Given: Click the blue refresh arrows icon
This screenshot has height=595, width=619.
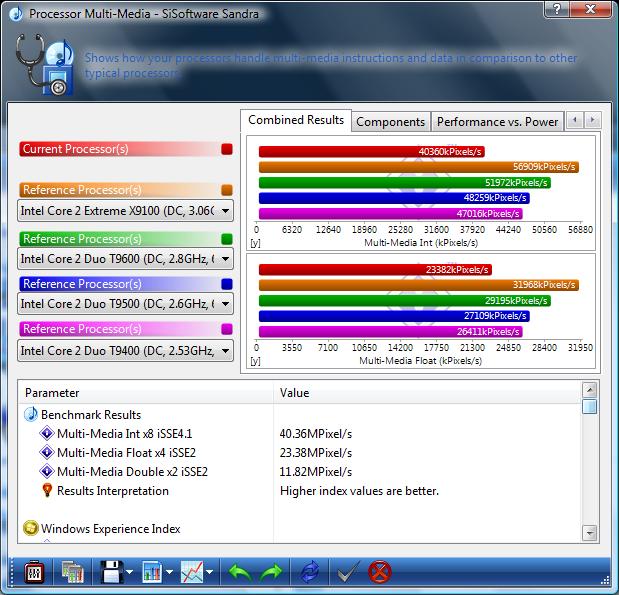Looking at the screenshot, I should [310, 572].
